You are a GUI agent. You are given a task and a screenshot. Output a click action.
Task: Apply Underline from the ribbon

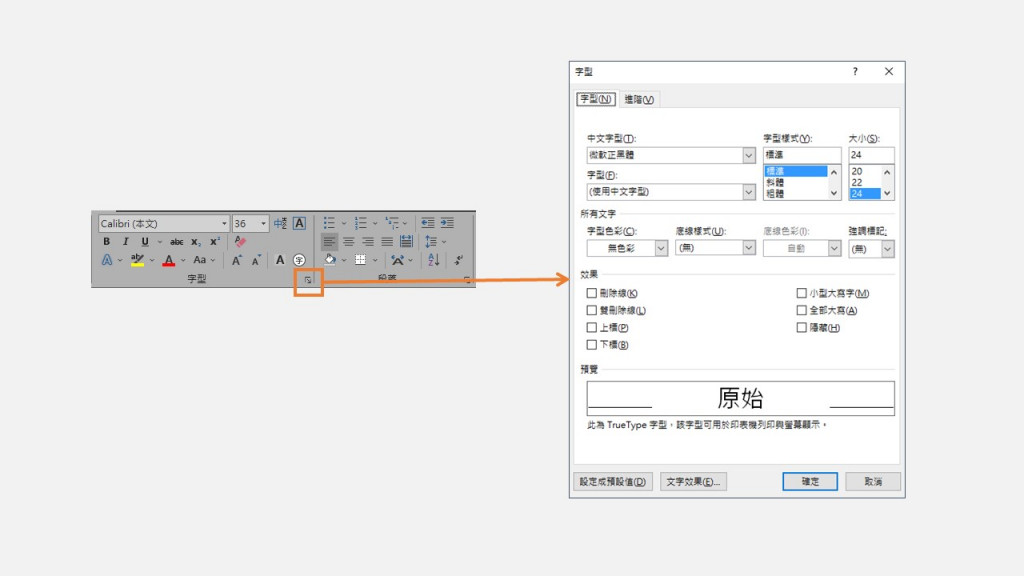pos(145,242)
